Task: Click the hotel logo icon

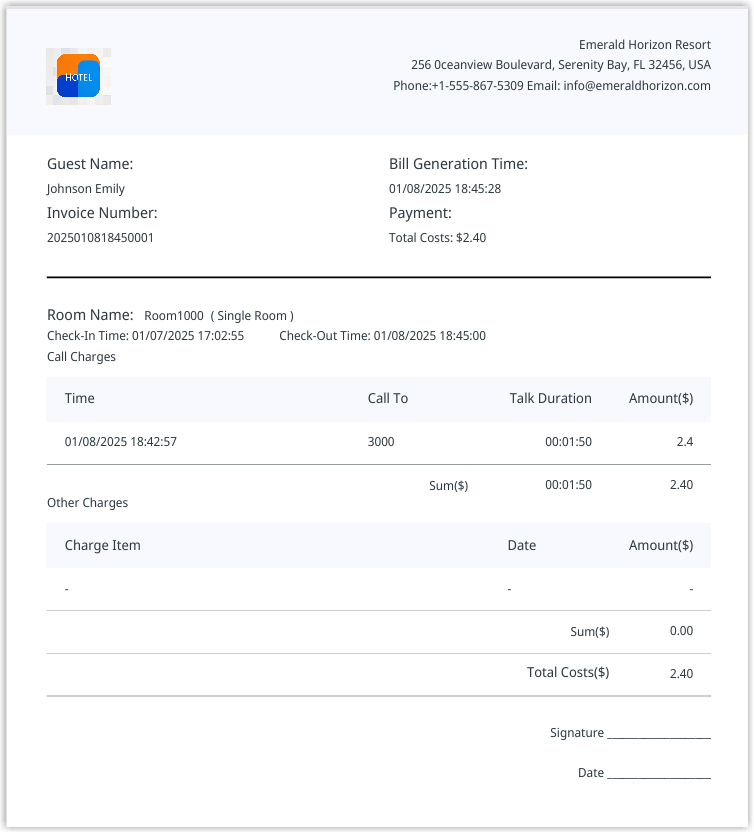Action: pos(78,76)
